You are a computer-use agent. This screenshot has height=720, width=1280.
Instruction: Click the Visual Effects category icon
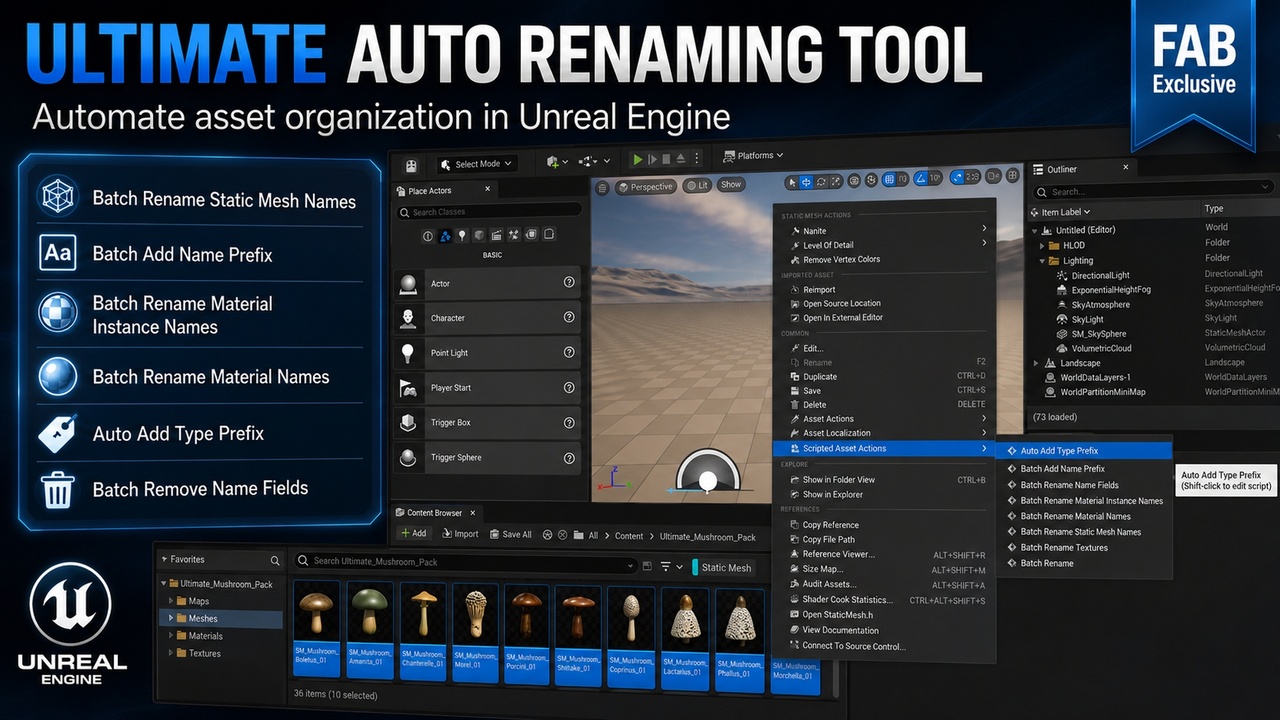(x=513, y=235)
